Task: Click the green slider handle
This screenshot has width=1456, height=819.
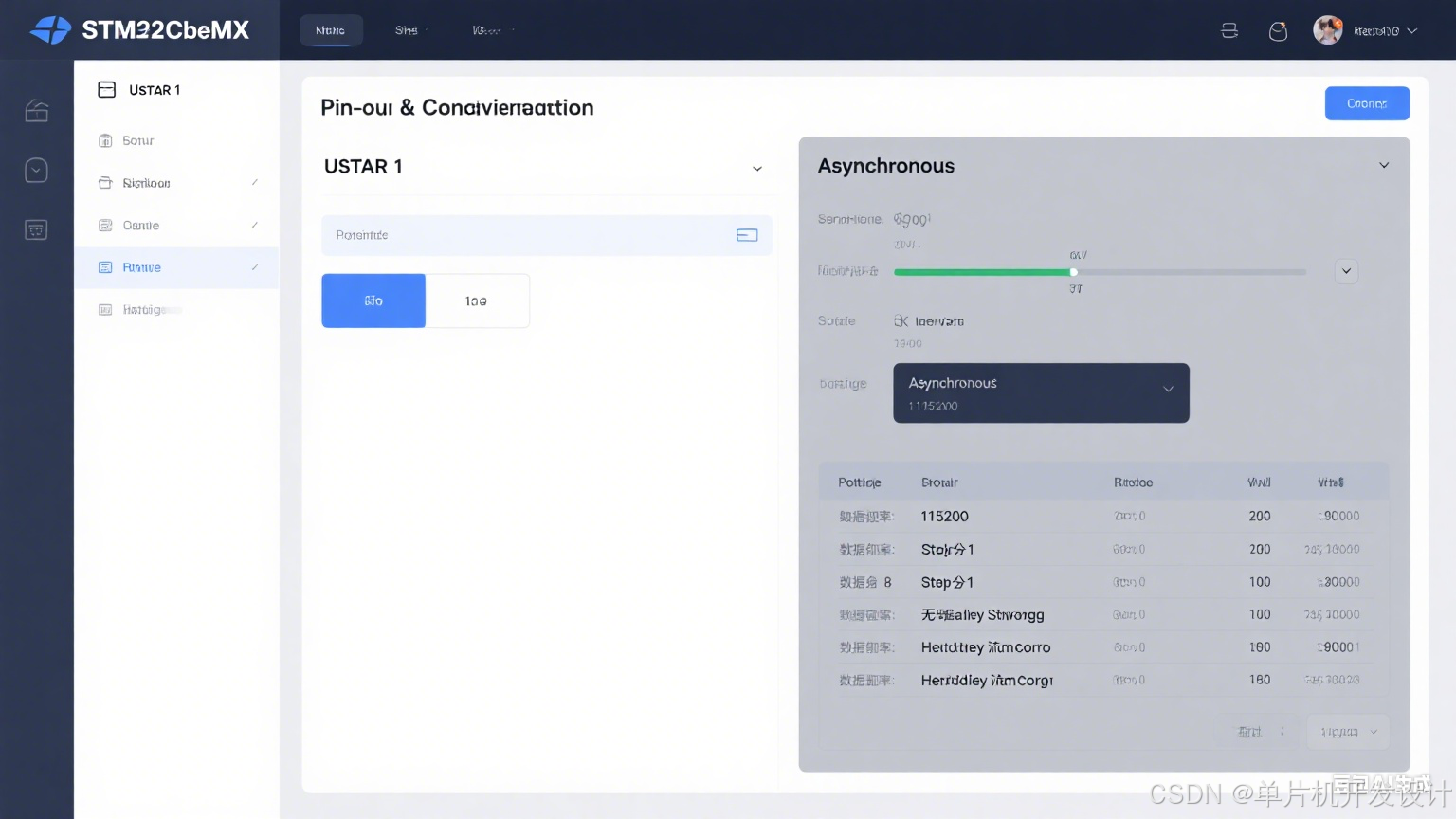Action: tap(1073, 272)
